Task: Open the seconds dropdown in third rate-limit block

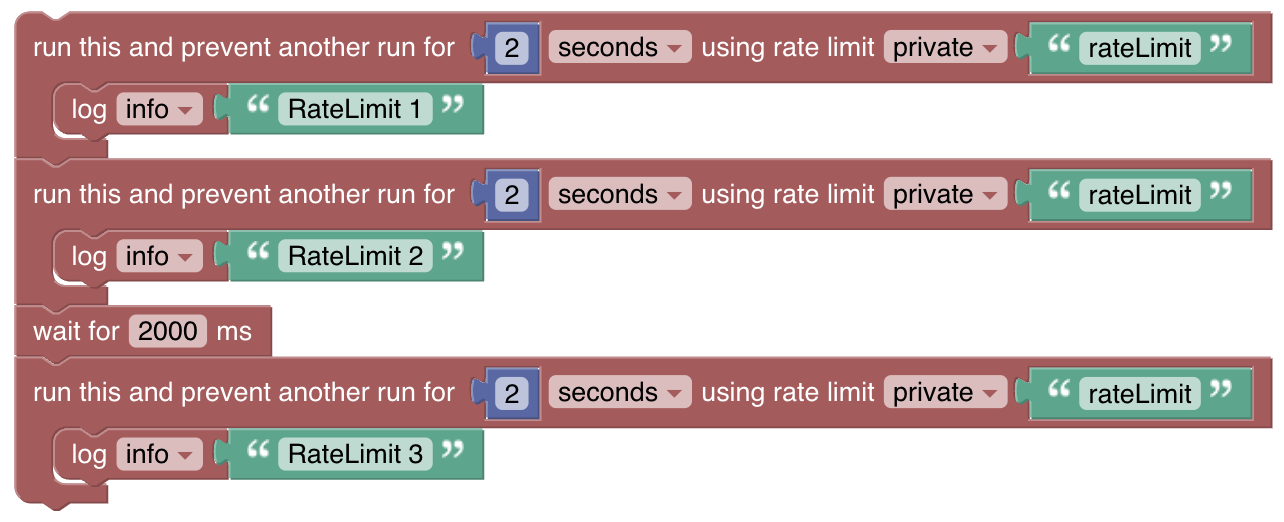Action: [x=620, y=393]
